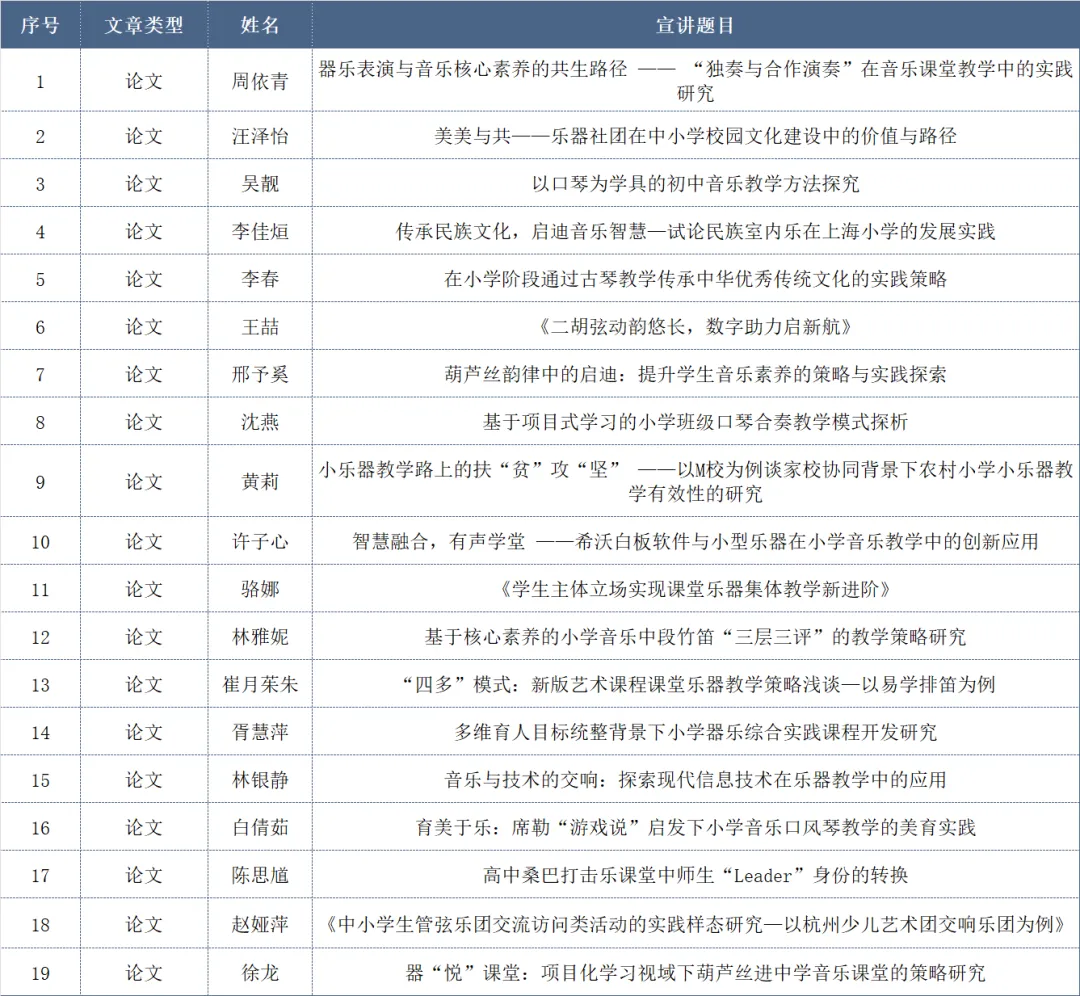1080x996 pixels.
Task: Click the title starting 传承民族文化，启迪音乐智慧
Action: tap(695, 231)
